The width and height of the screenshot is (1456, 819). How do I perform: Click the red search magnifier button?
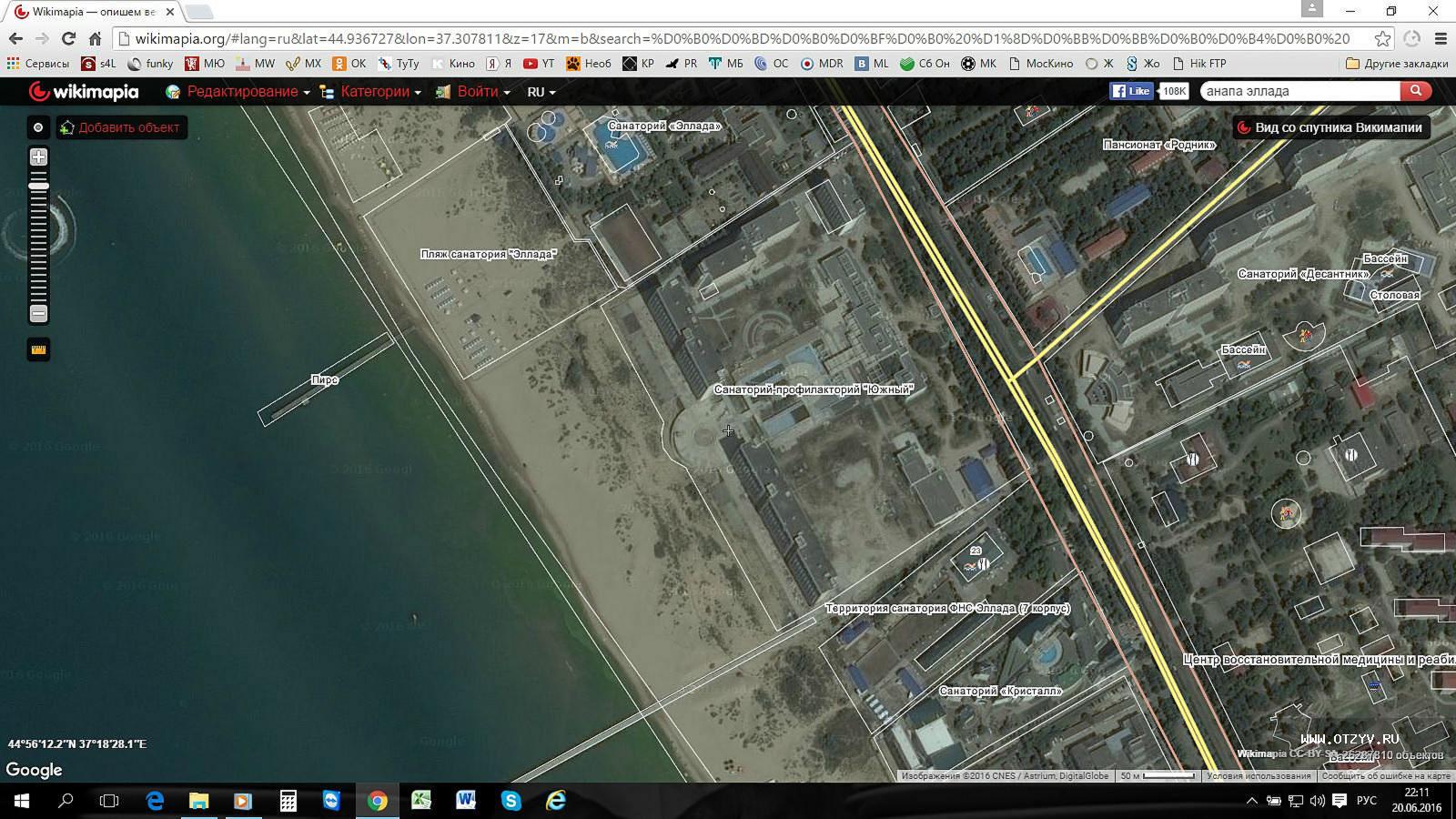[1415, 91]
